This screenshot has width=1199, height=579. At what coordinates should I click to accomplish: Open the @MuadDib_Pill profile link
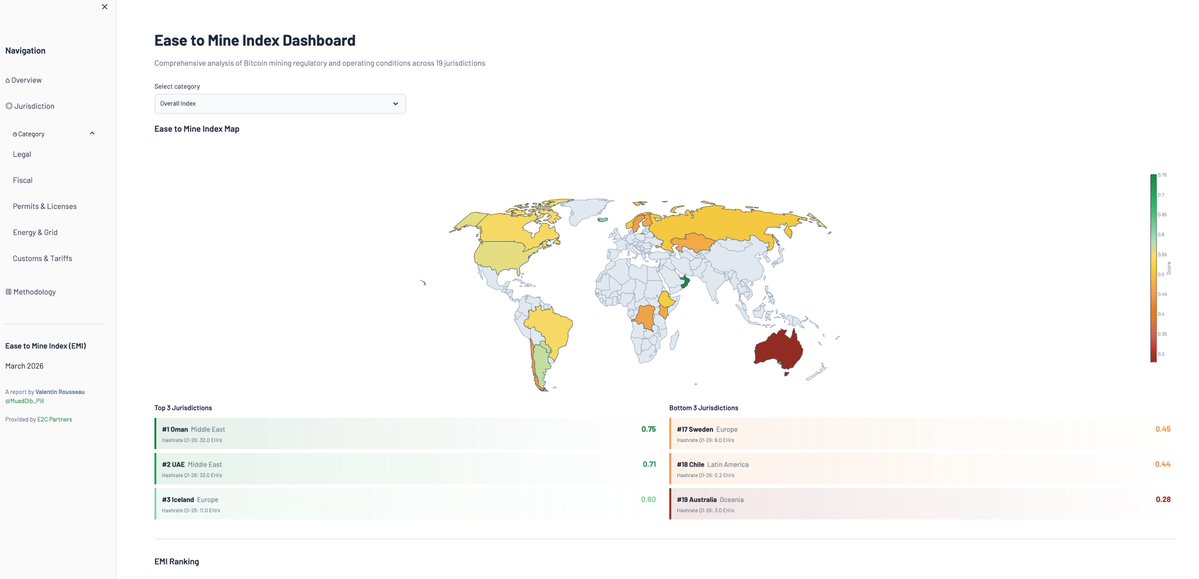pos(24,401)
